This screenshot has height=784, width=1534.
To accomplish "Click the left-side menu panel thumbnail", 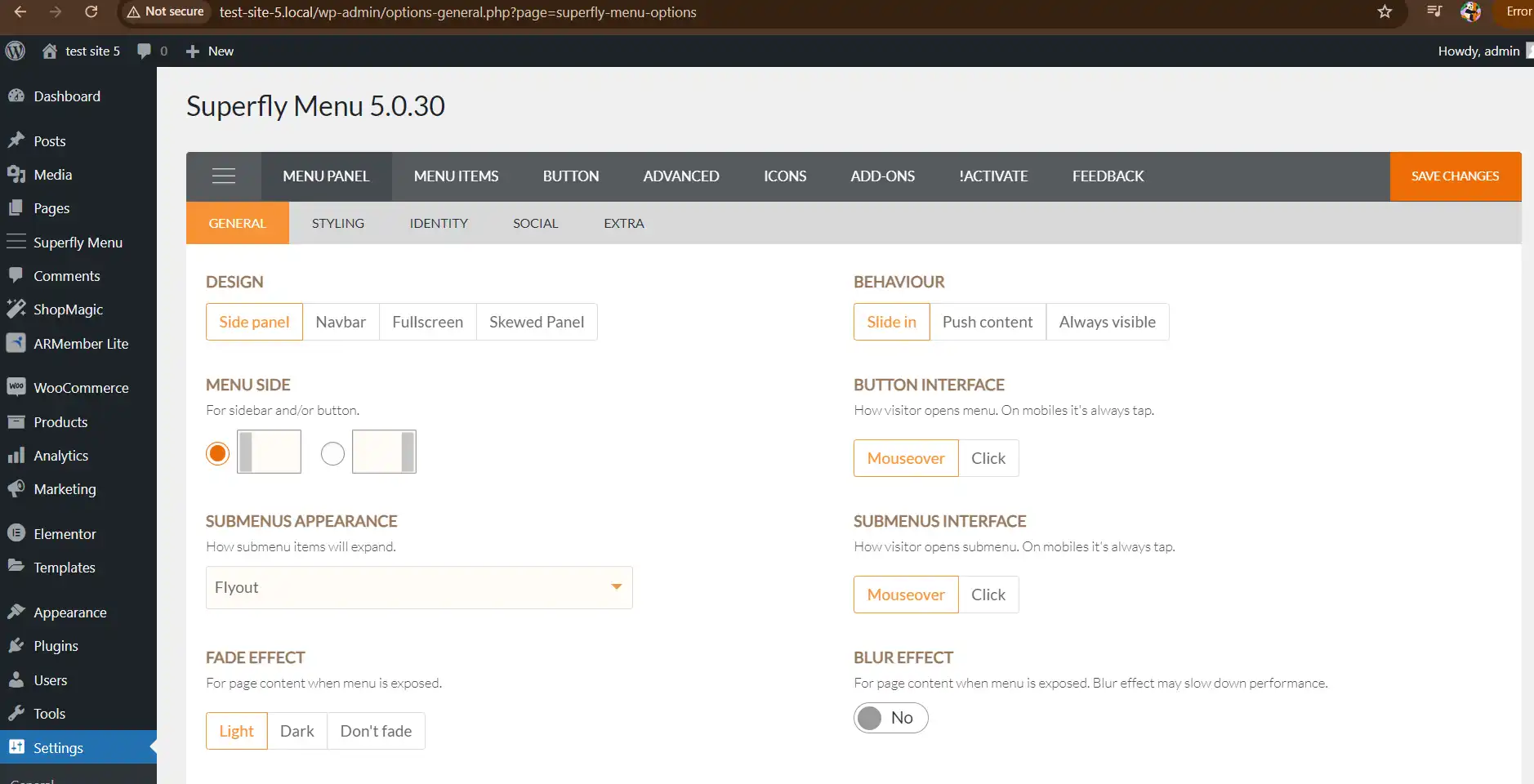I will pos(270,452).
